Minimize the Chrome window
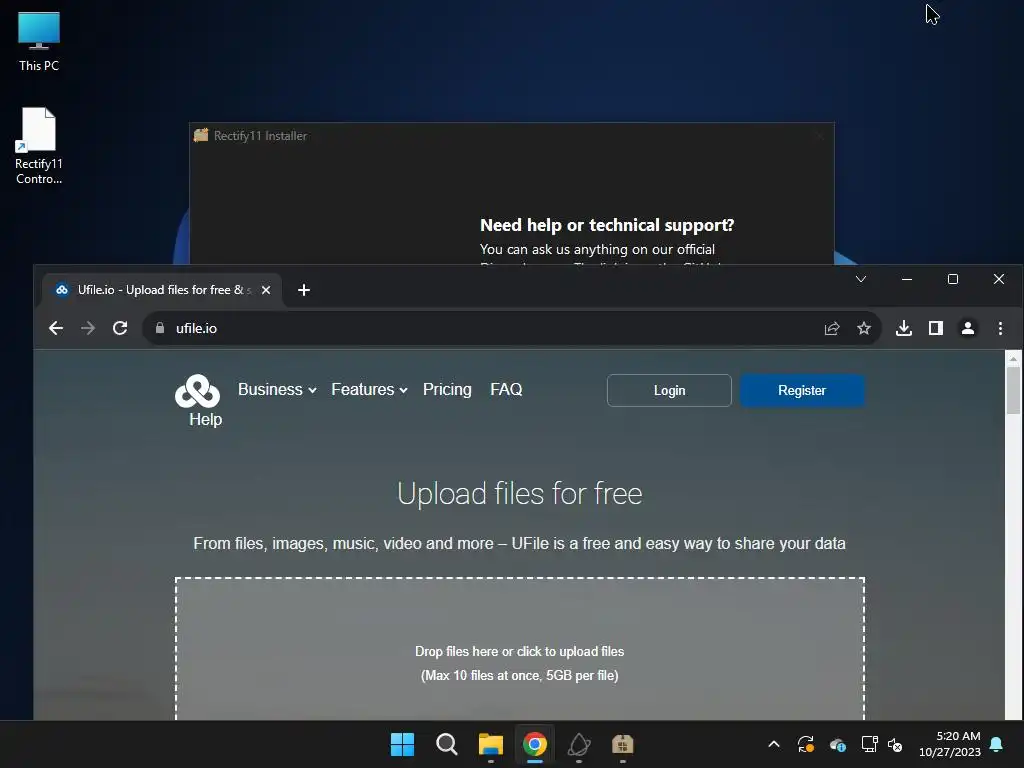 [x=906, y=280]
